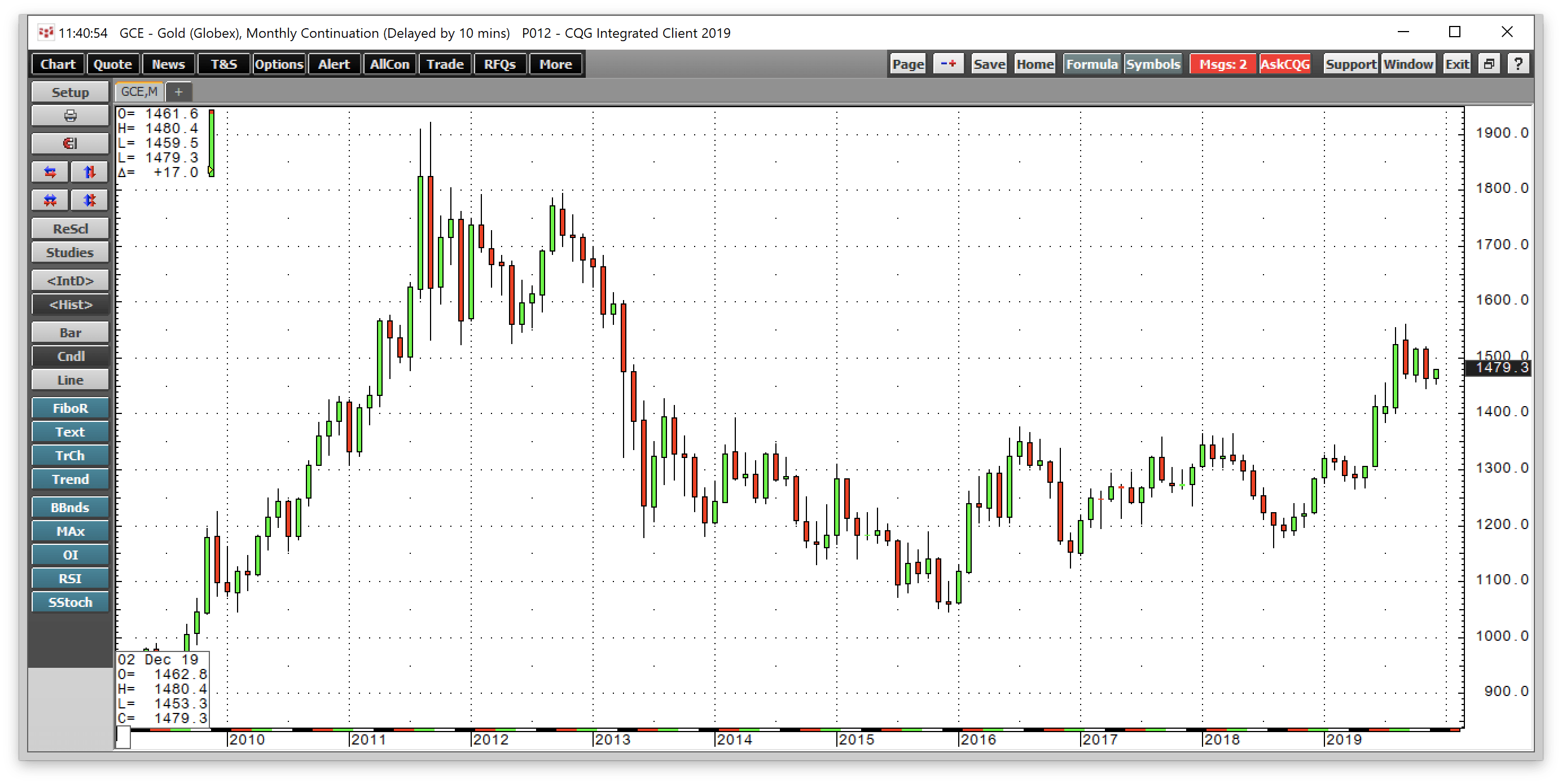Click the CQG logo in title bar
The width and height of the screenshot is (1562, 784).
(x=46, y=32)
